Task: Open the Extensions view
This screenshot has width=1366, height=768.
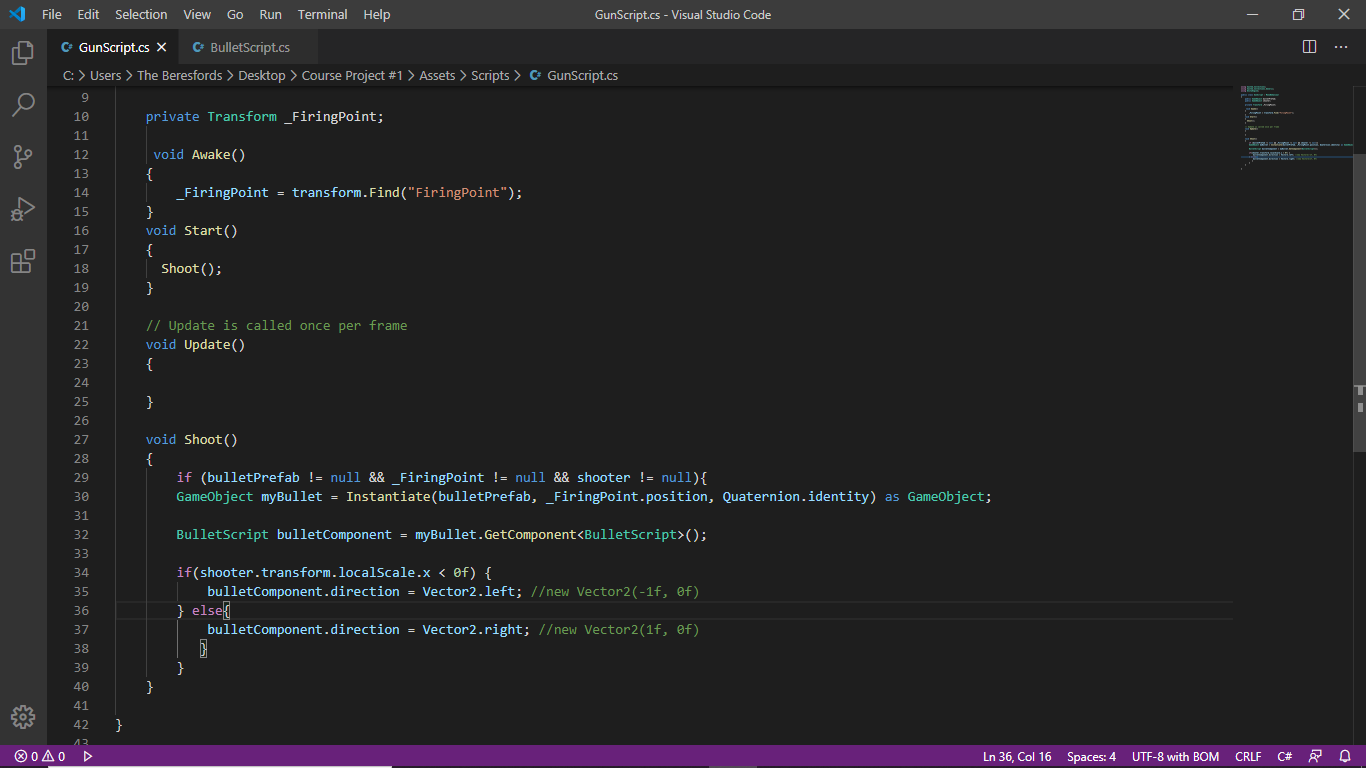Action: pyautogui.click(x=23, y=261)
